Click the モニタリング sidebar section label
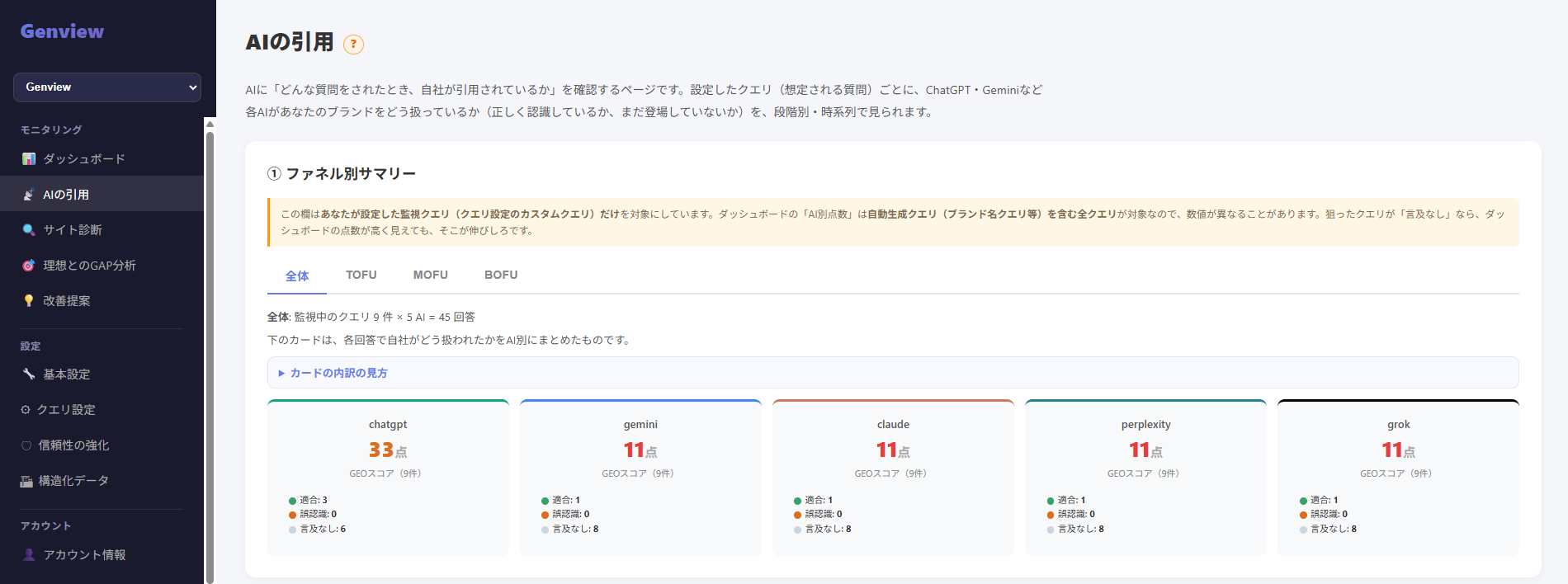This screenshot has width=1568, height=584. point(51,130)
